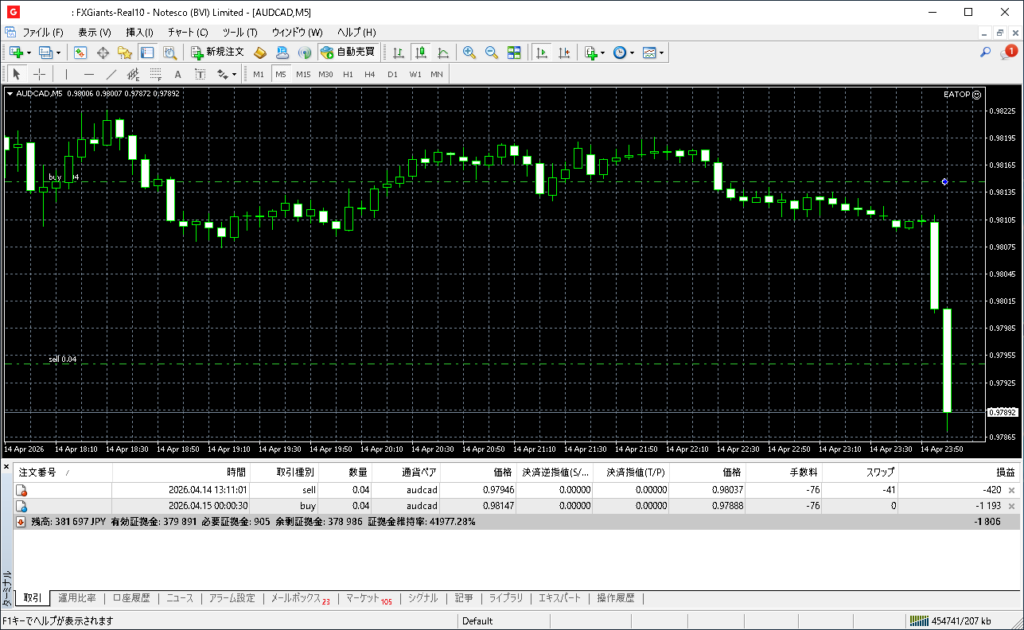
Task: Expand the new chart dropdown arrow
Action: (x=29, y=53)
